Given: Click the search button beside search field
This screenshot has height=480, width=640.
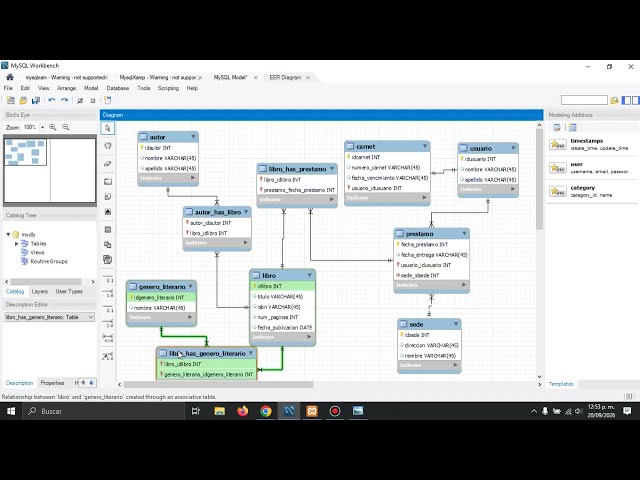Looking at the screenshot, I should [614, 100].
